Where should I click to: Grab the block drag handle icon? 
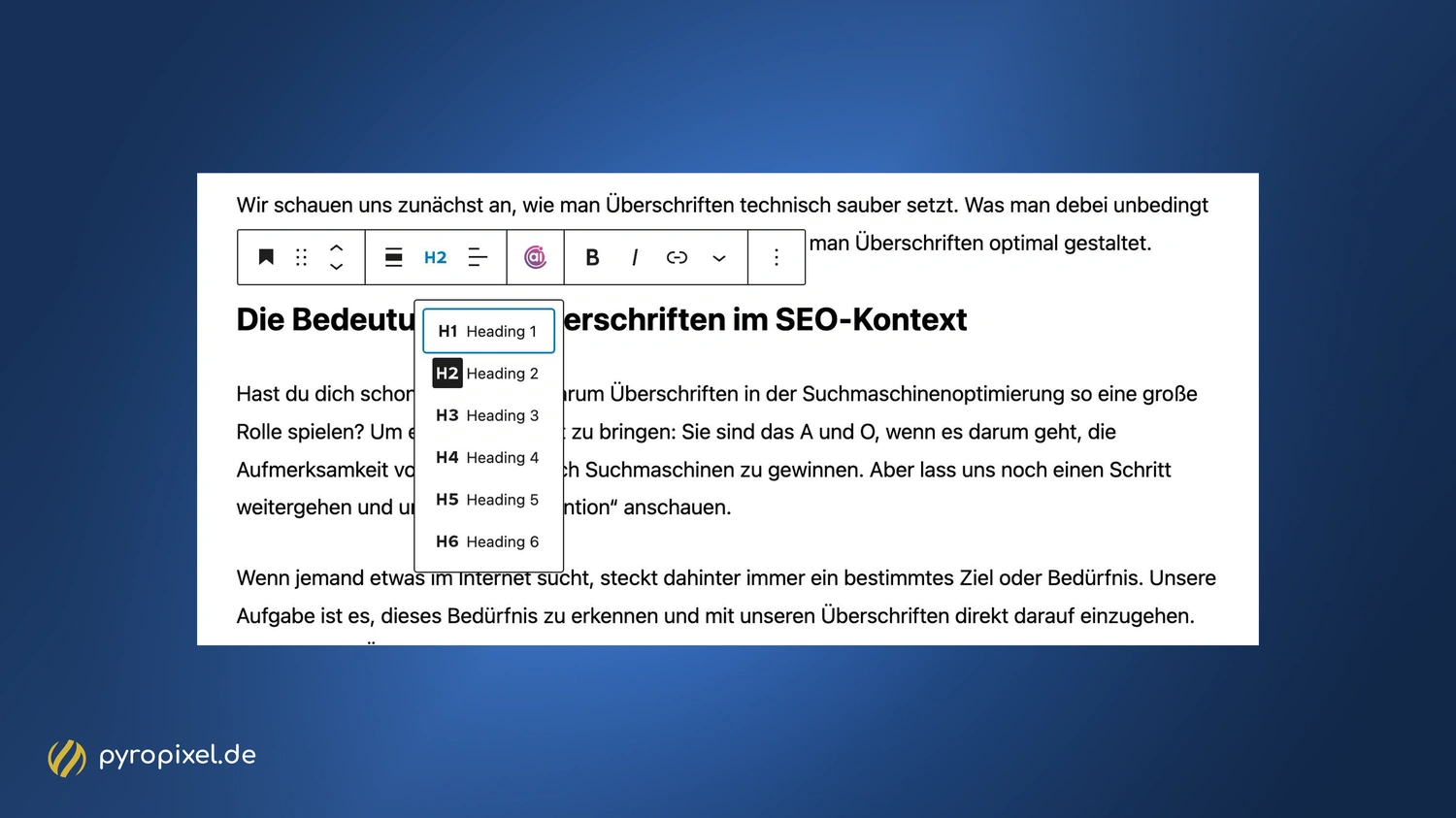pyautogui.click(x=301, y=257)
